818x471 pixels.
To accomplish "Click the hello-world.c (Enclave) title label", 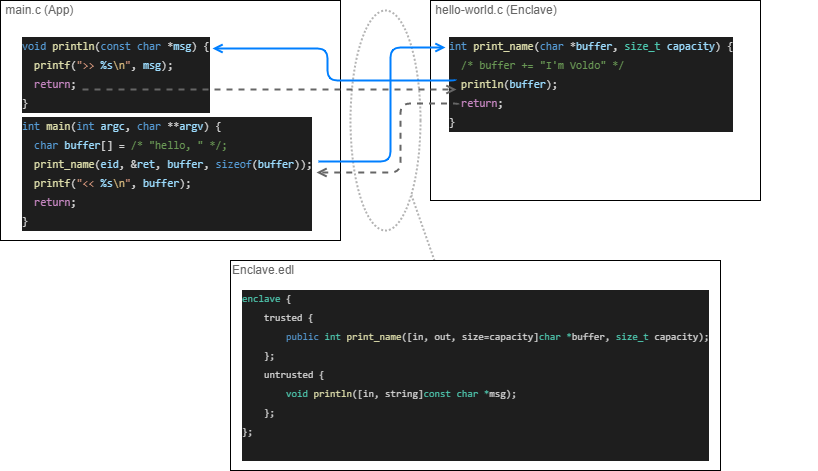I will pos(496,10).
